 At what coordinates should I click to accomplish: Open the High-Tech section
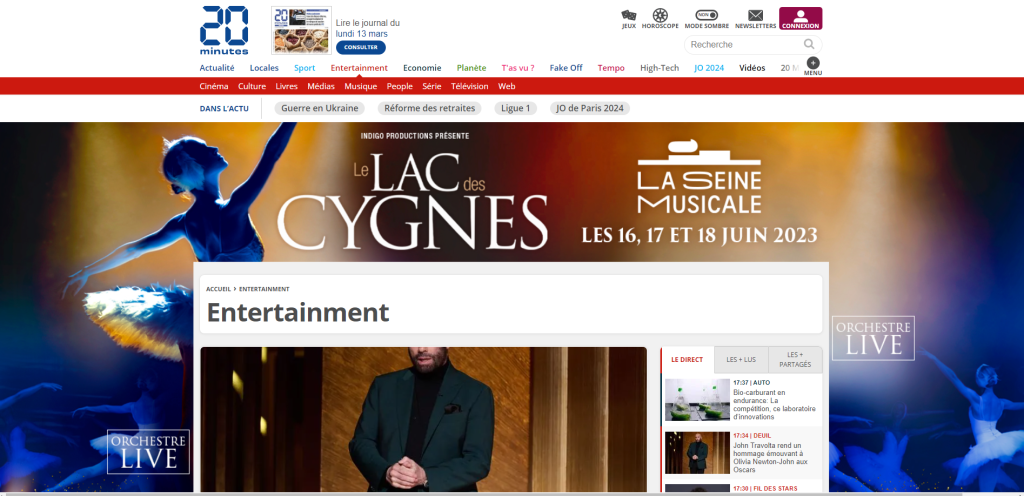660,68
